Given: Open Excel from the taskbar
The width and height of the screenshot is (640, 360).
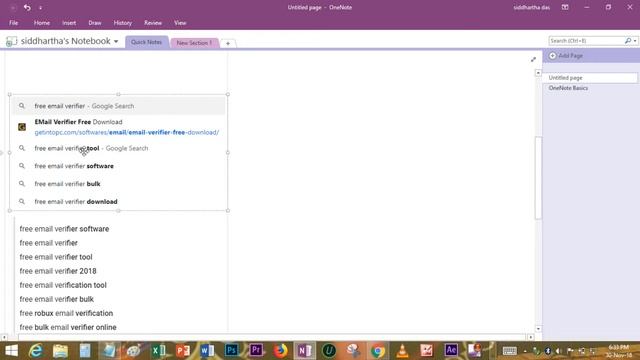Looking at the screenshot, I should (x=158, y=351).
